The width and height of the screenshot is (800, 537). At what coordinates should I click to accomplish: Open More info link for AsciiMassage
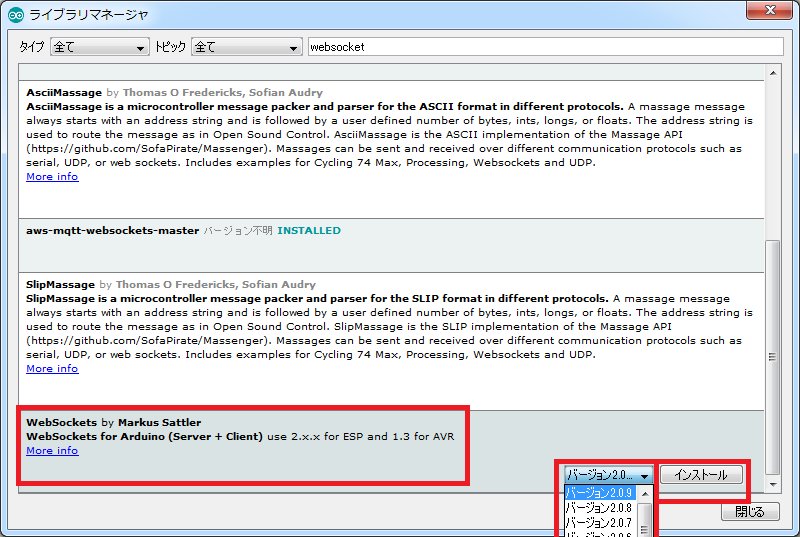(x=52, y=177)
